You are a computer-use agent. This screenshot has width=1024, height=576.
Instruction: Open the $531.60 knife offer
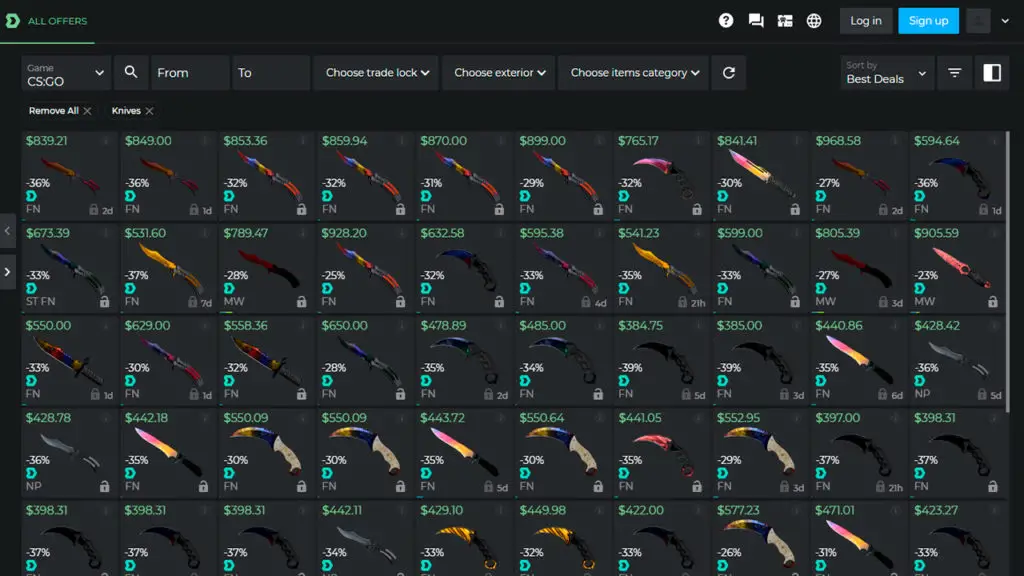click(168, 268)
